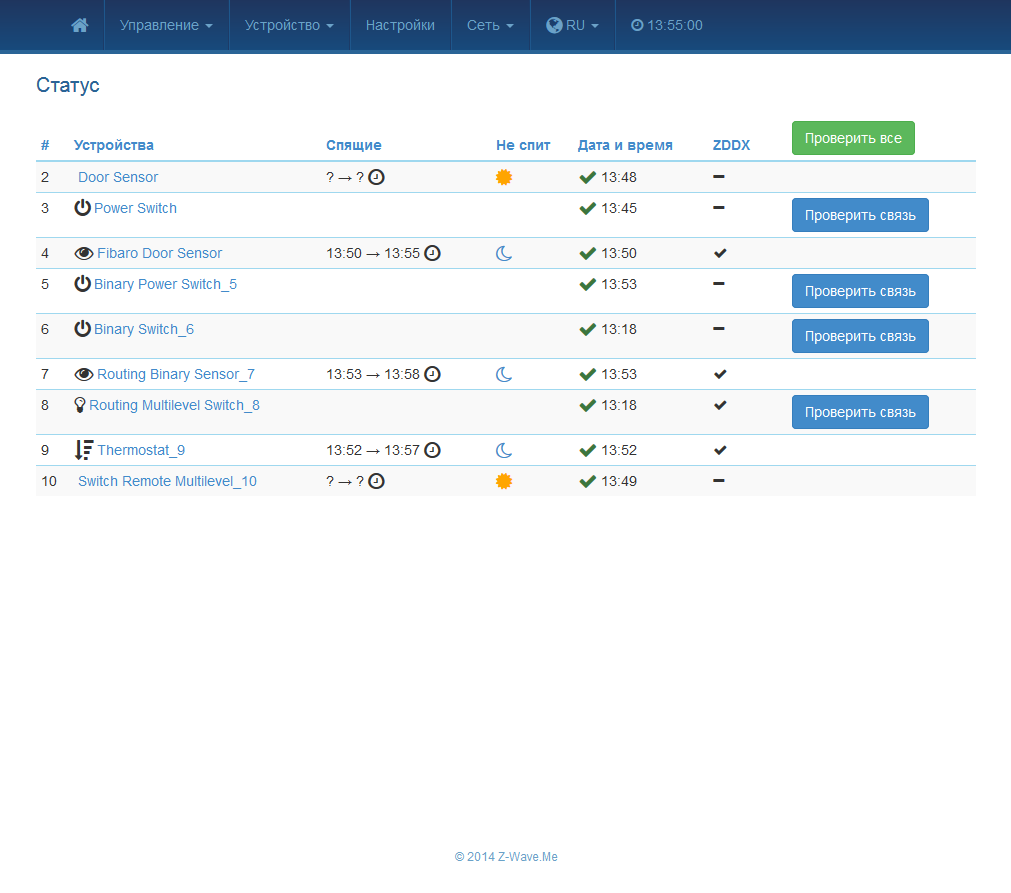Go to the home page icon
The width and height of the screenshot is (1011, 893).
coord(79,25)
